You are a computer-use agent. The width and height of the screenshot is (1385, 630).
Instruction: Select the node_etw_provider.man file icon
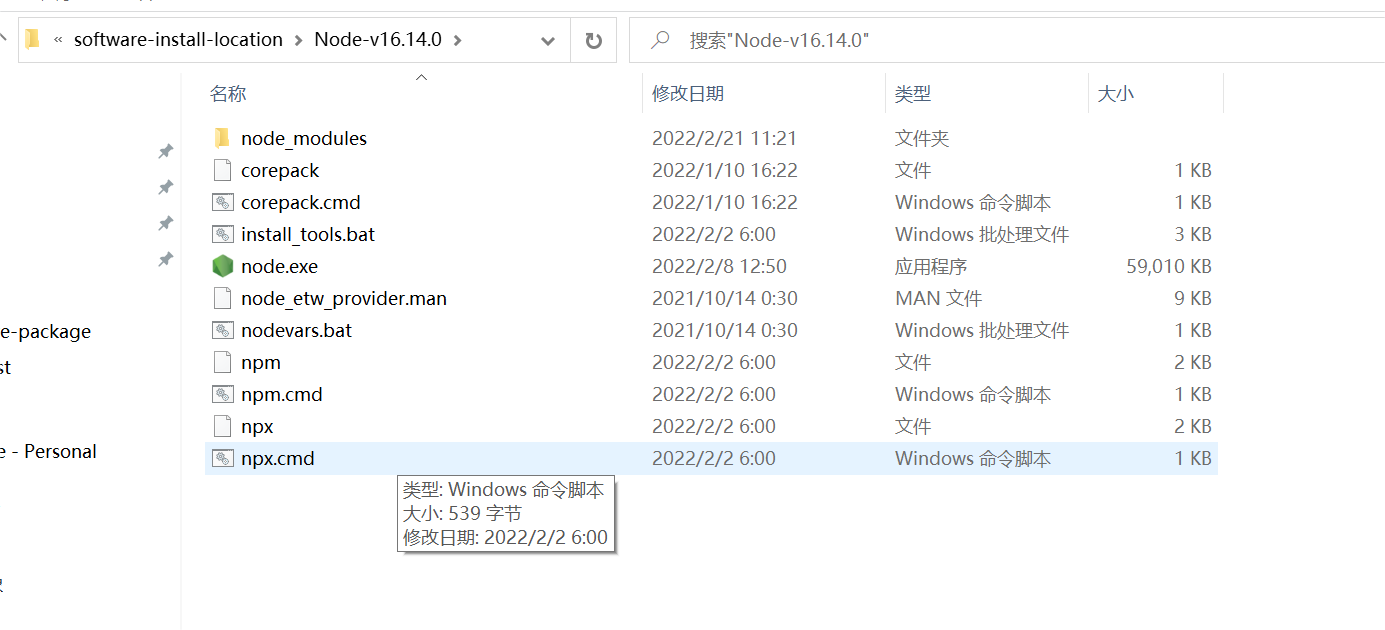click(222, 298)
